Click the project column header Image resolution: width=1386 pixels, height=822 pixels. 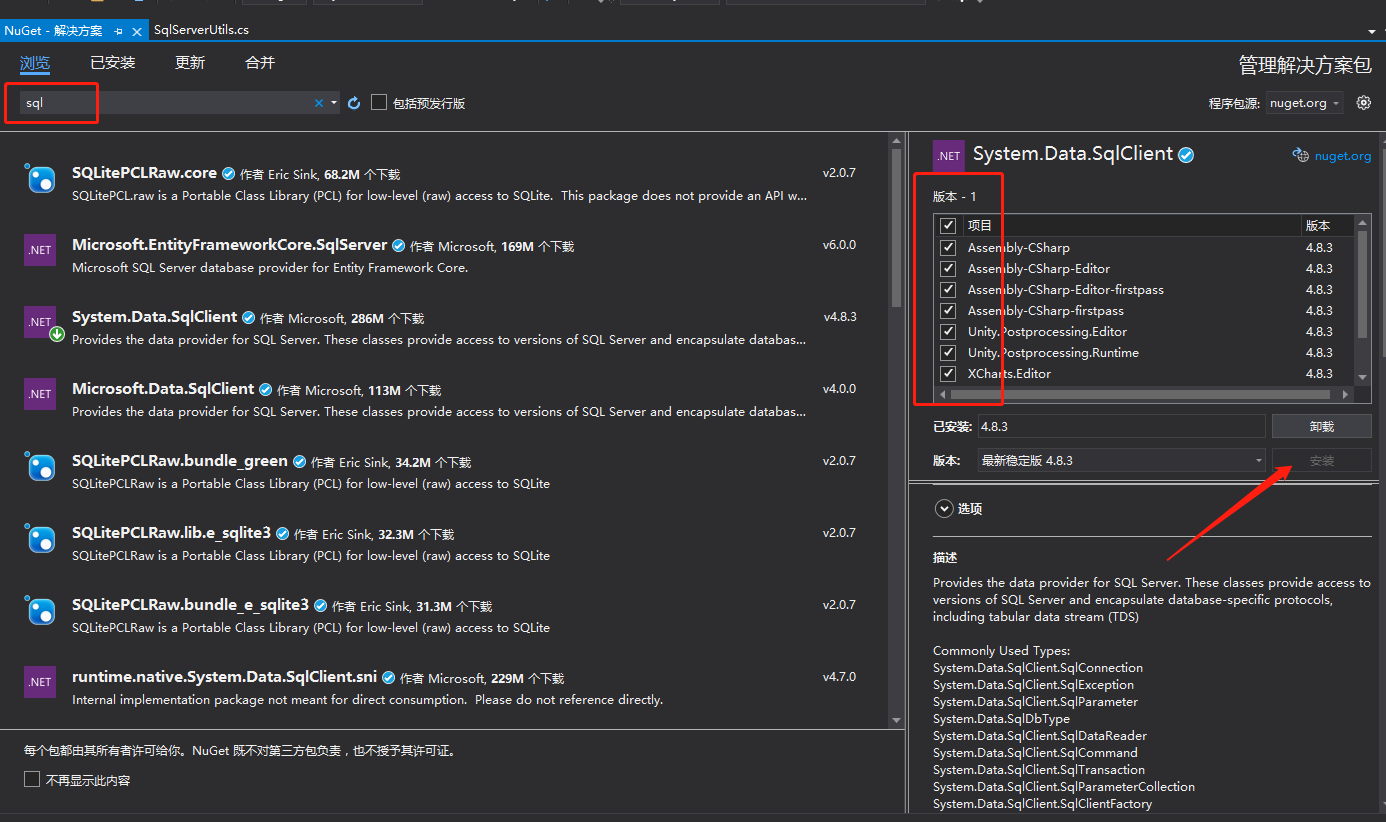tap(1131, 226)
